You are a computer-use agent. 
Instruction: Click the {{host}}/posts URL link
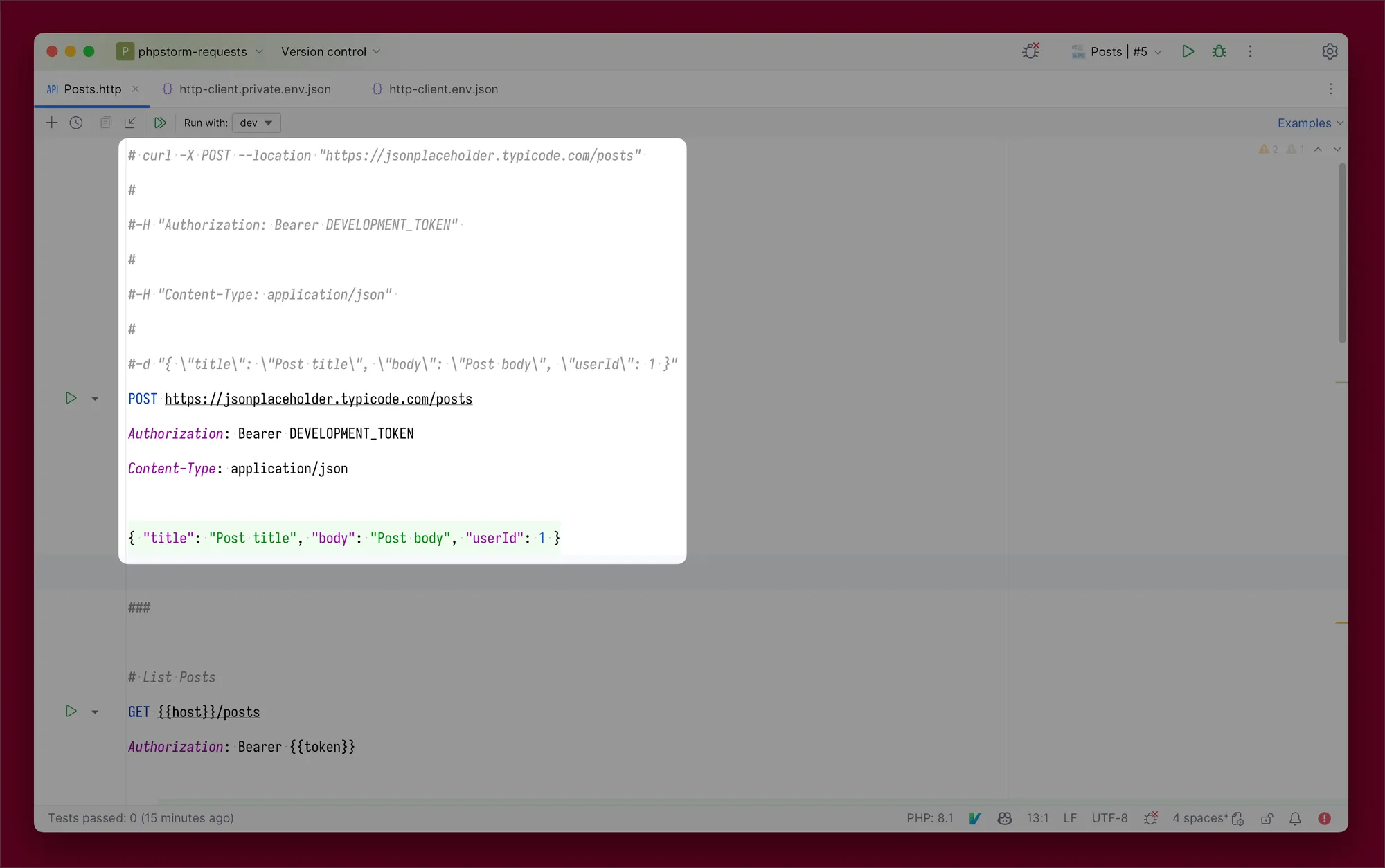[208, 712]
